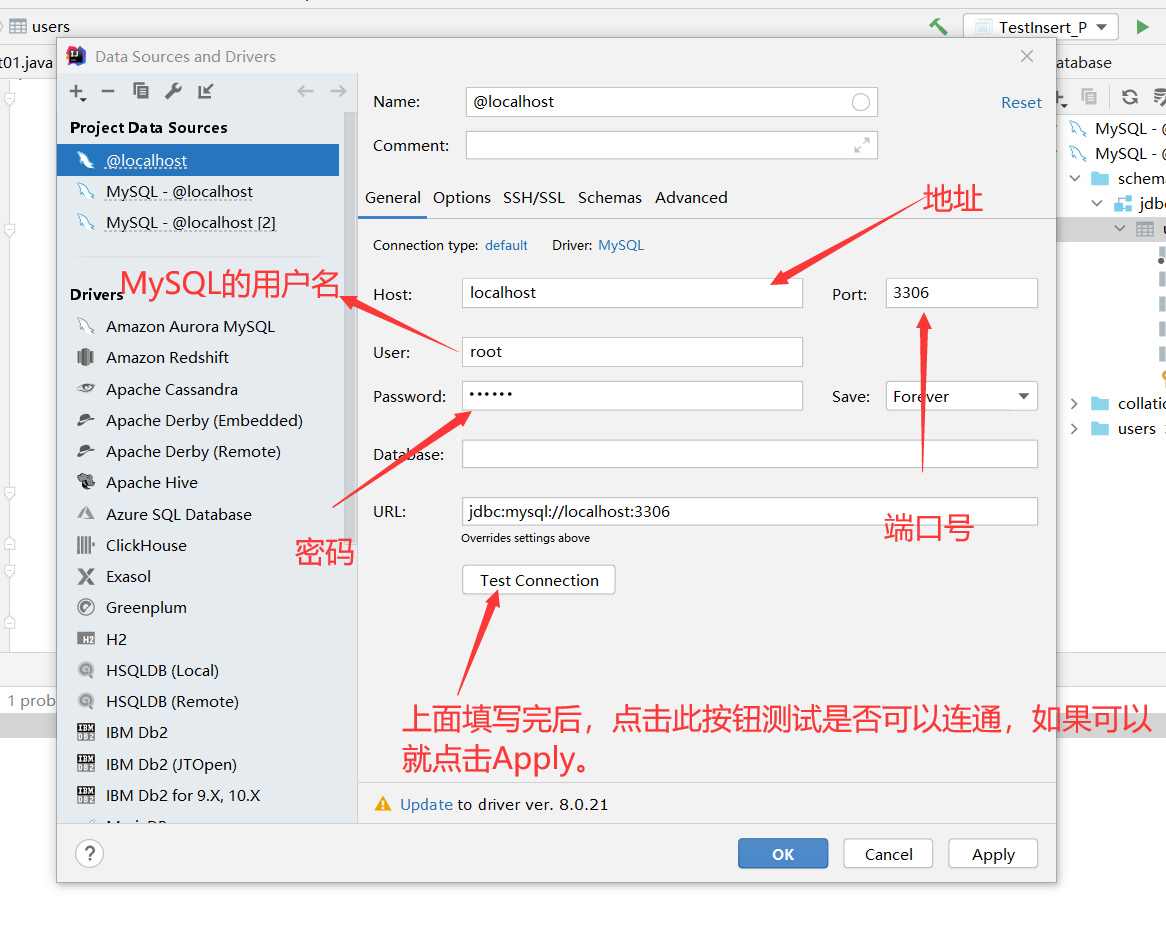Click the Host input field
The image size is (1166, 944).
(632, 292)
